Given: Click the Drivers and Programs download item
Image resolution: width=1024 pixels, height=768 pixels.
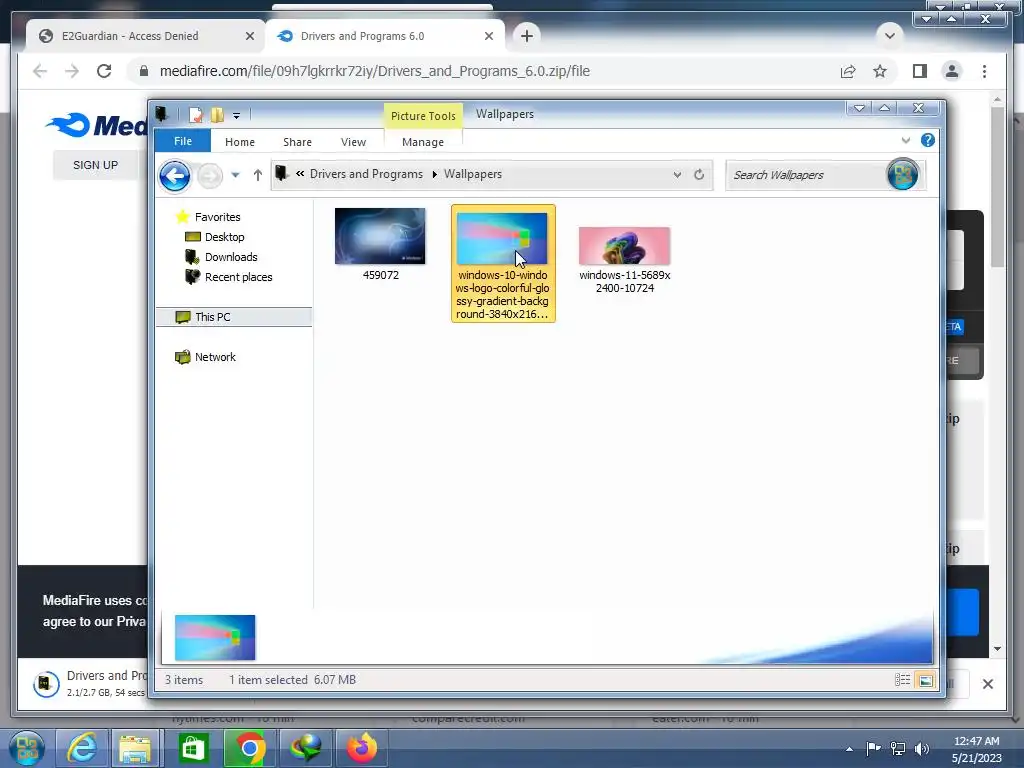Looking at the screenshot, I should 90,684.
